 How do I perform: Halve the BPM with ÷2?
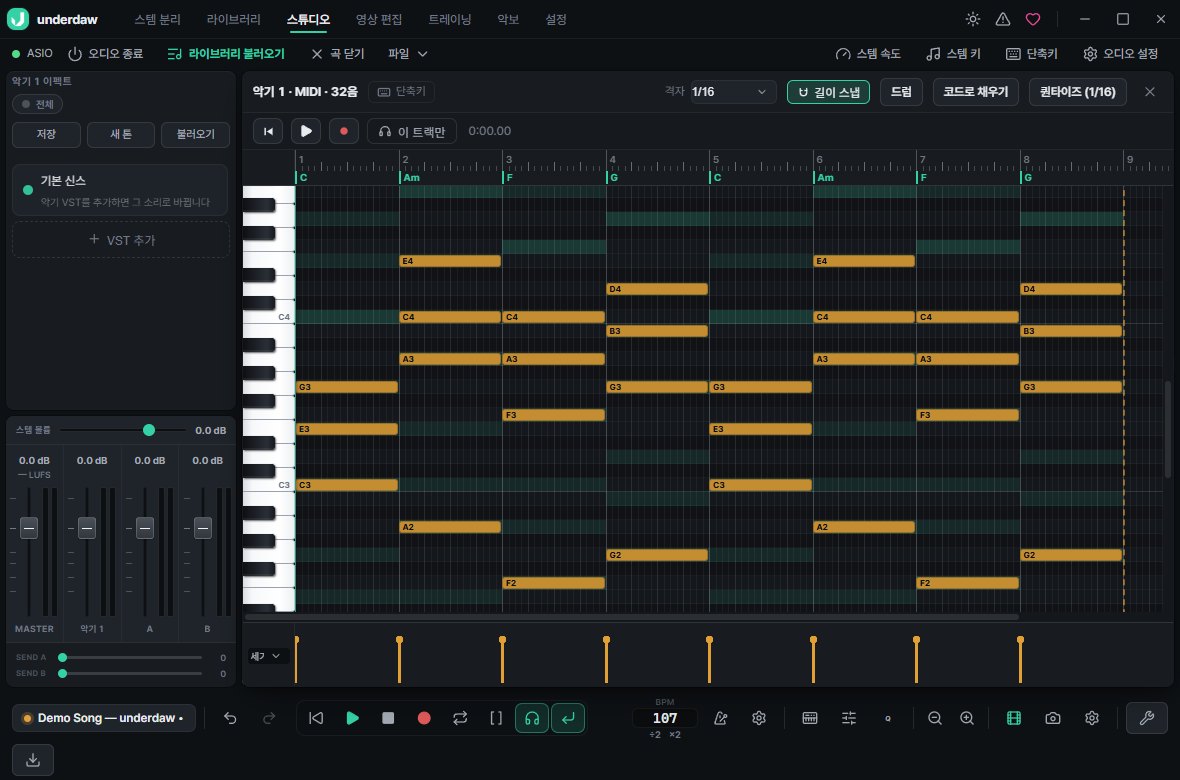coord(655,735)
